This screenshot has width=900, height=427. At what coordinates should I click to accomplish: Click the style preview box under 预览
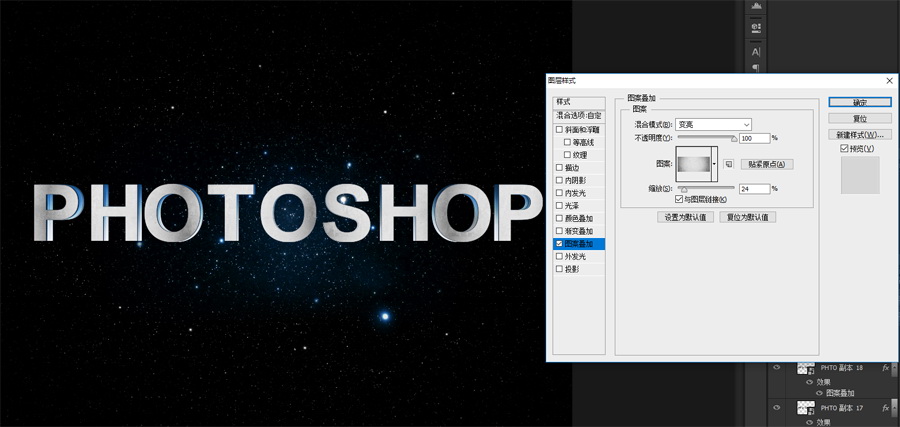tap(860, 175)
